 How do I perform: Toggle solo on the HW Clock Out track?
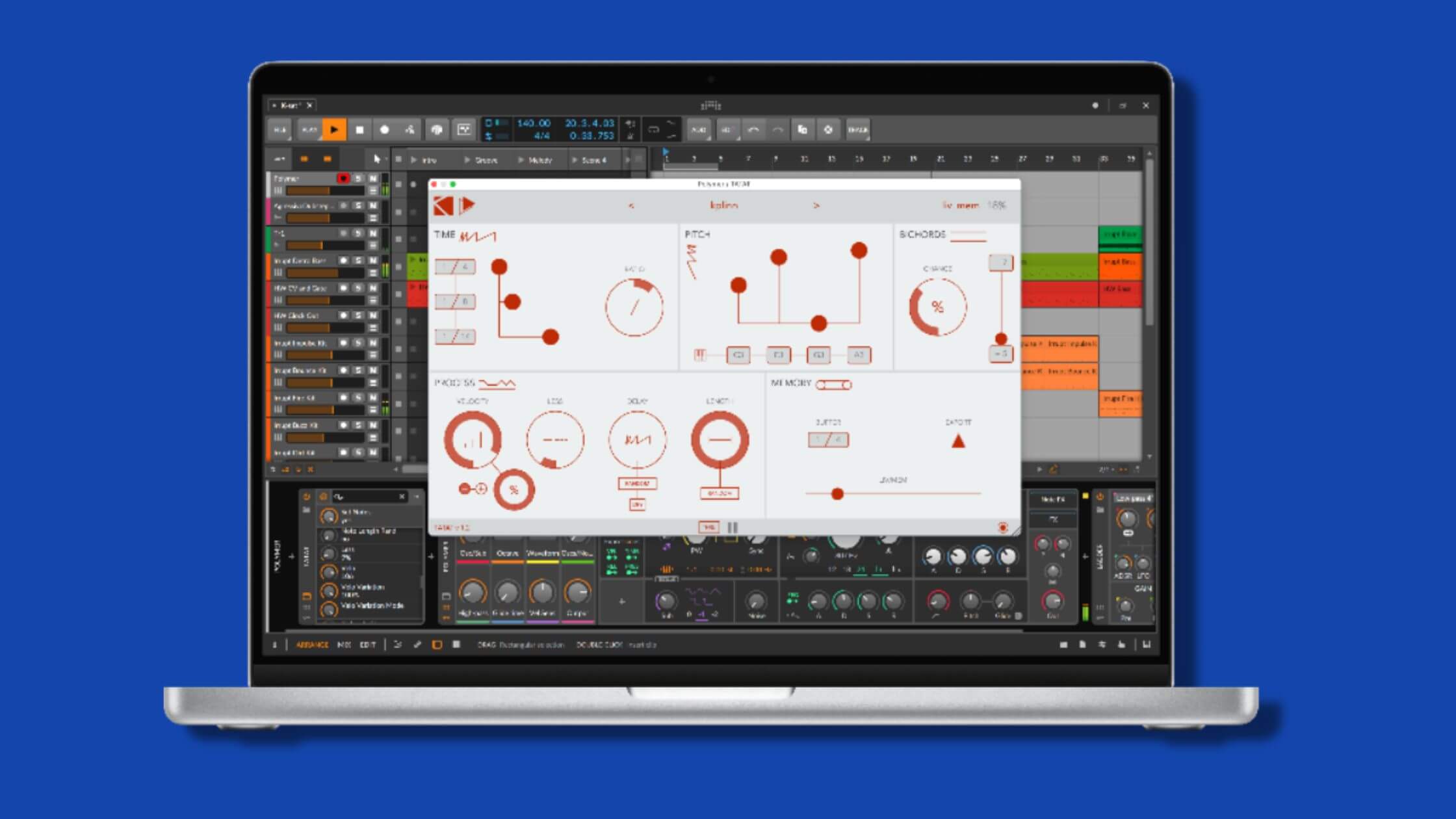(358, 315)
